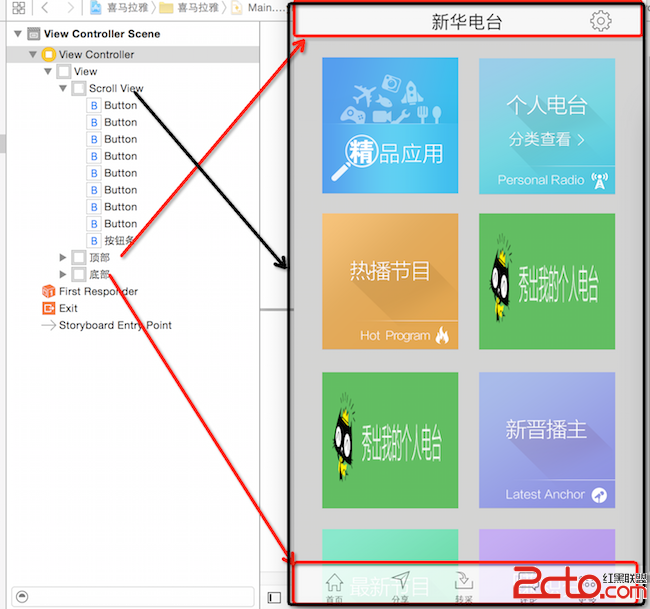Tap the 转采 download tray icon
Viewport: 650px width, 609px height.
(x=464, y=580)
